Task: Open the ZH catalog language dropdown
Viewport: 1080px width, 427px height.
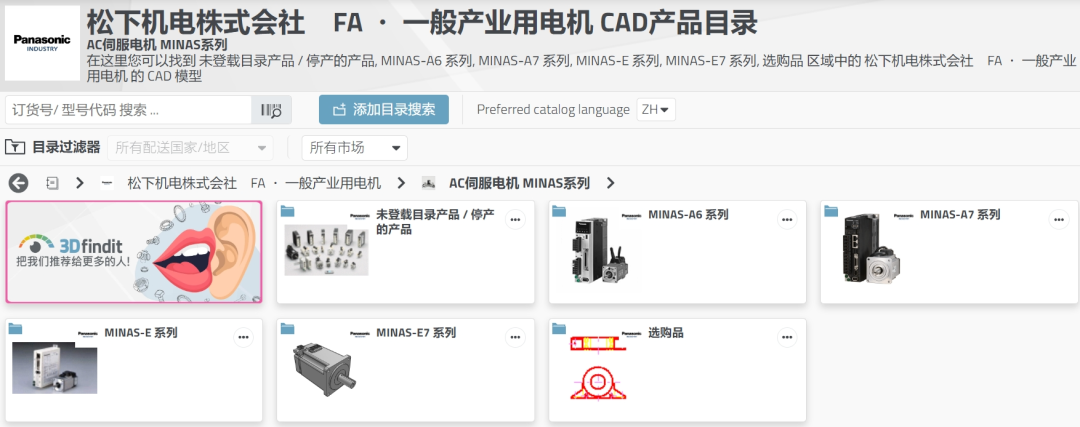Action: (x=656, y=110)
